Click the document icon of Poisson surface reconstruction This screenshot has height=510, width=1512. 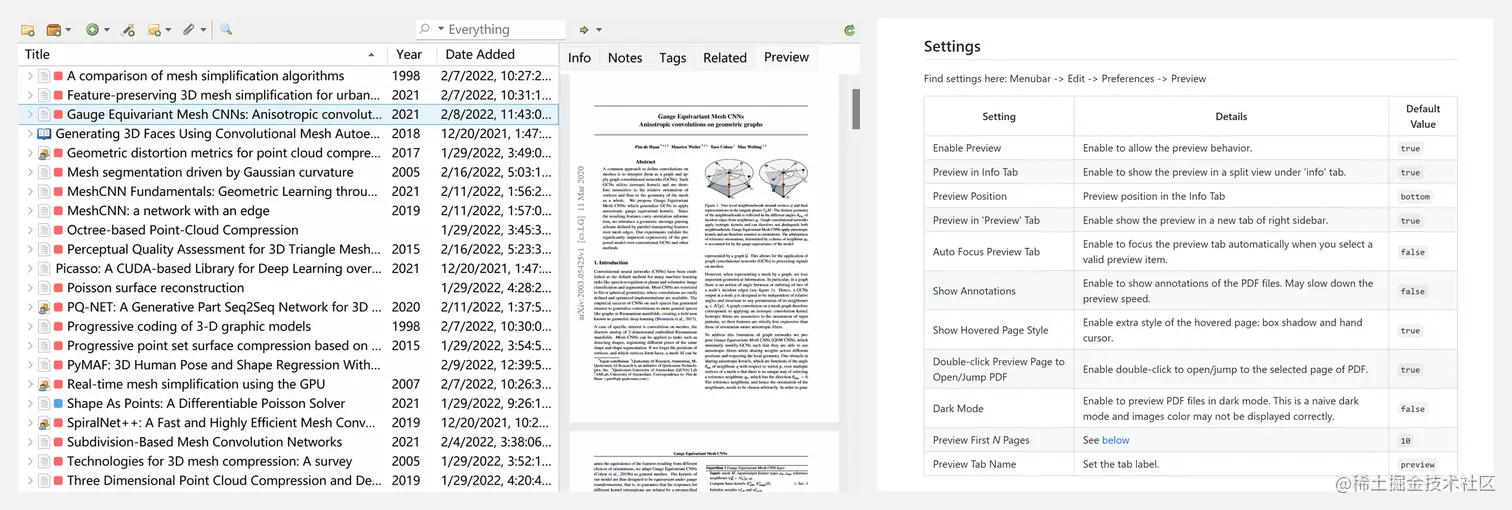click(x=44, y=288)
